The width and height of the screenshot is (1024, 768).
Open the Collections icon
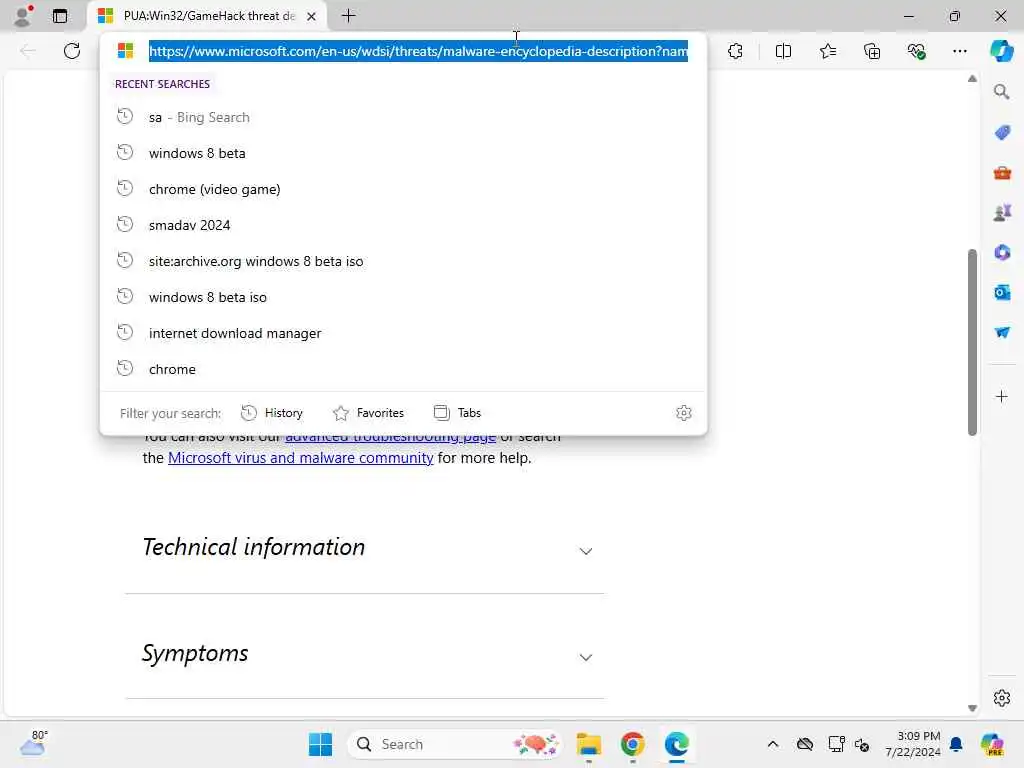(x=872, y=51)
